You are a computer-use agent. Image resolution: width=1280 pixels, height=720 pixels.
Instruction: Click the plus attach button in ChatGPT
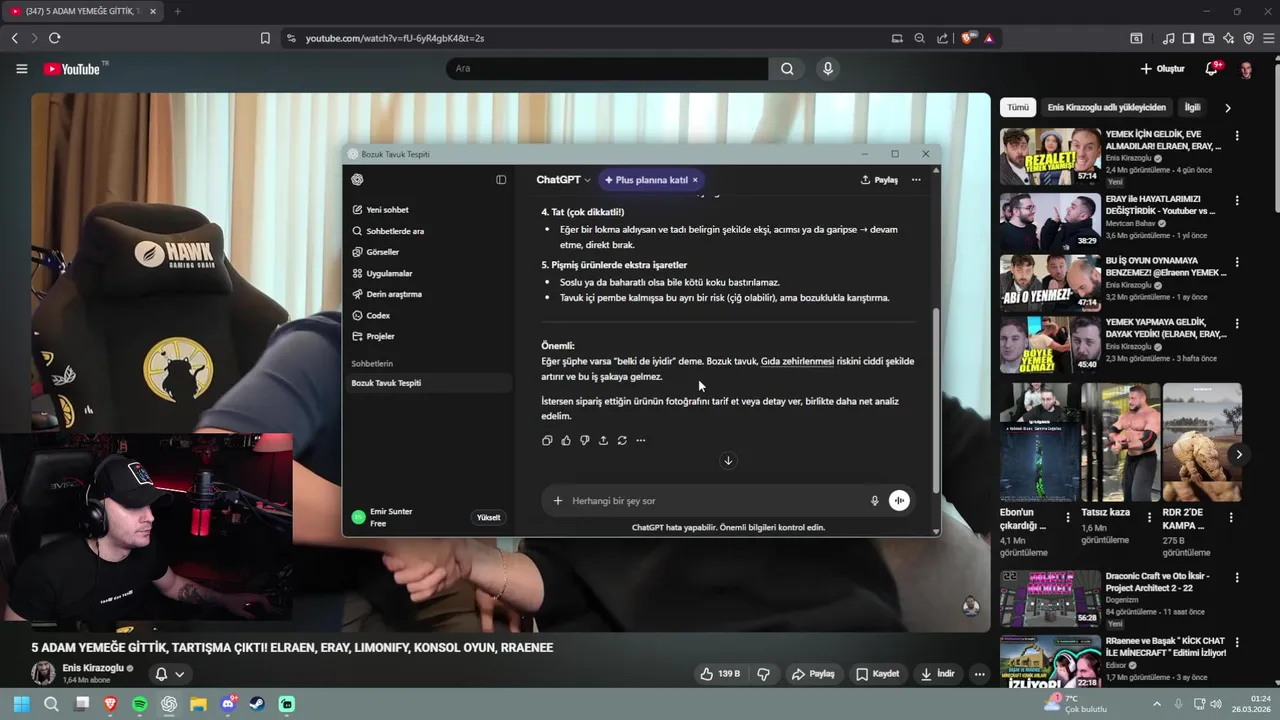tap(558, 501)
